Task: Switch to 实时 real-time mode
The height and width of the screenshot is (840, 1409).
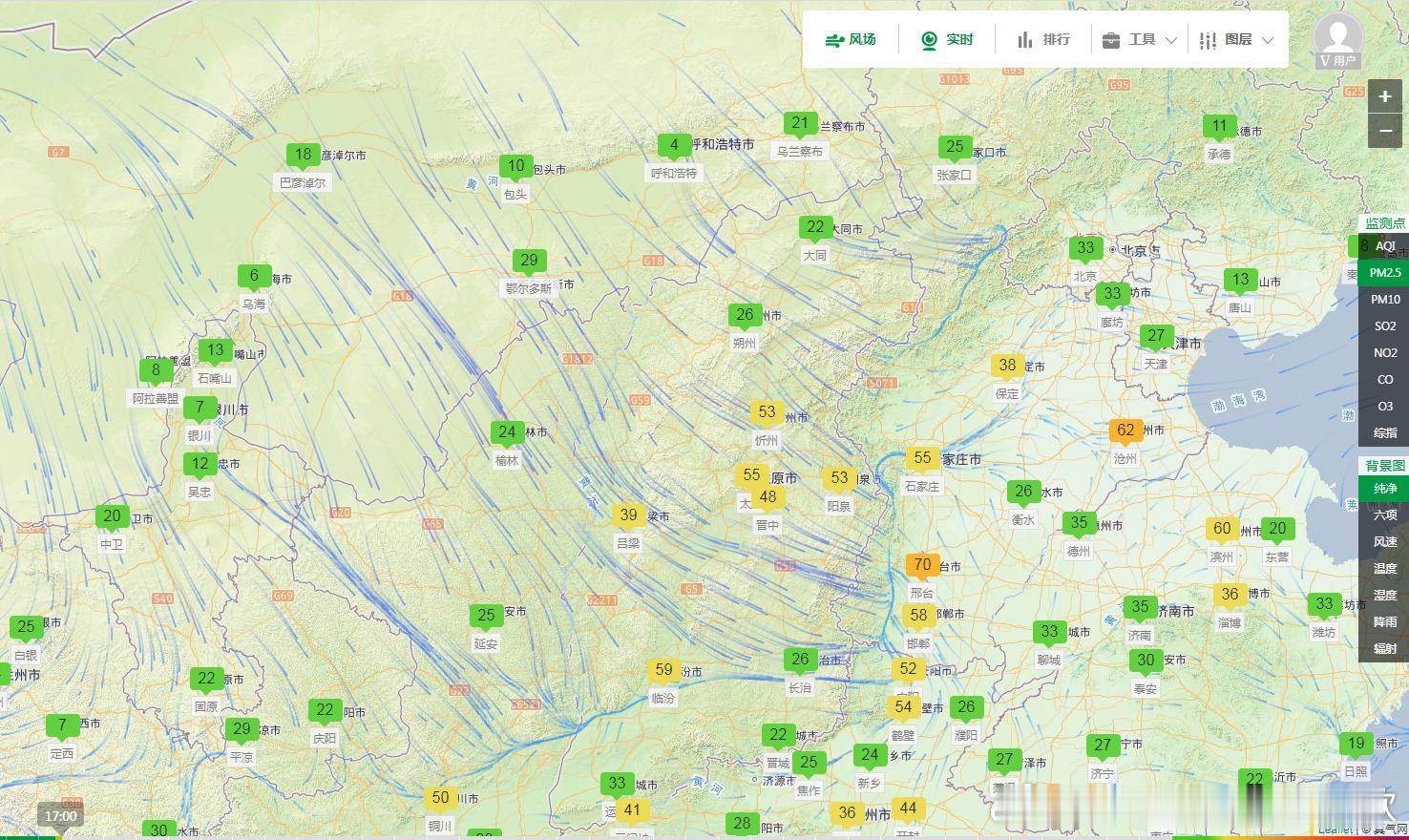Action: 947,40
